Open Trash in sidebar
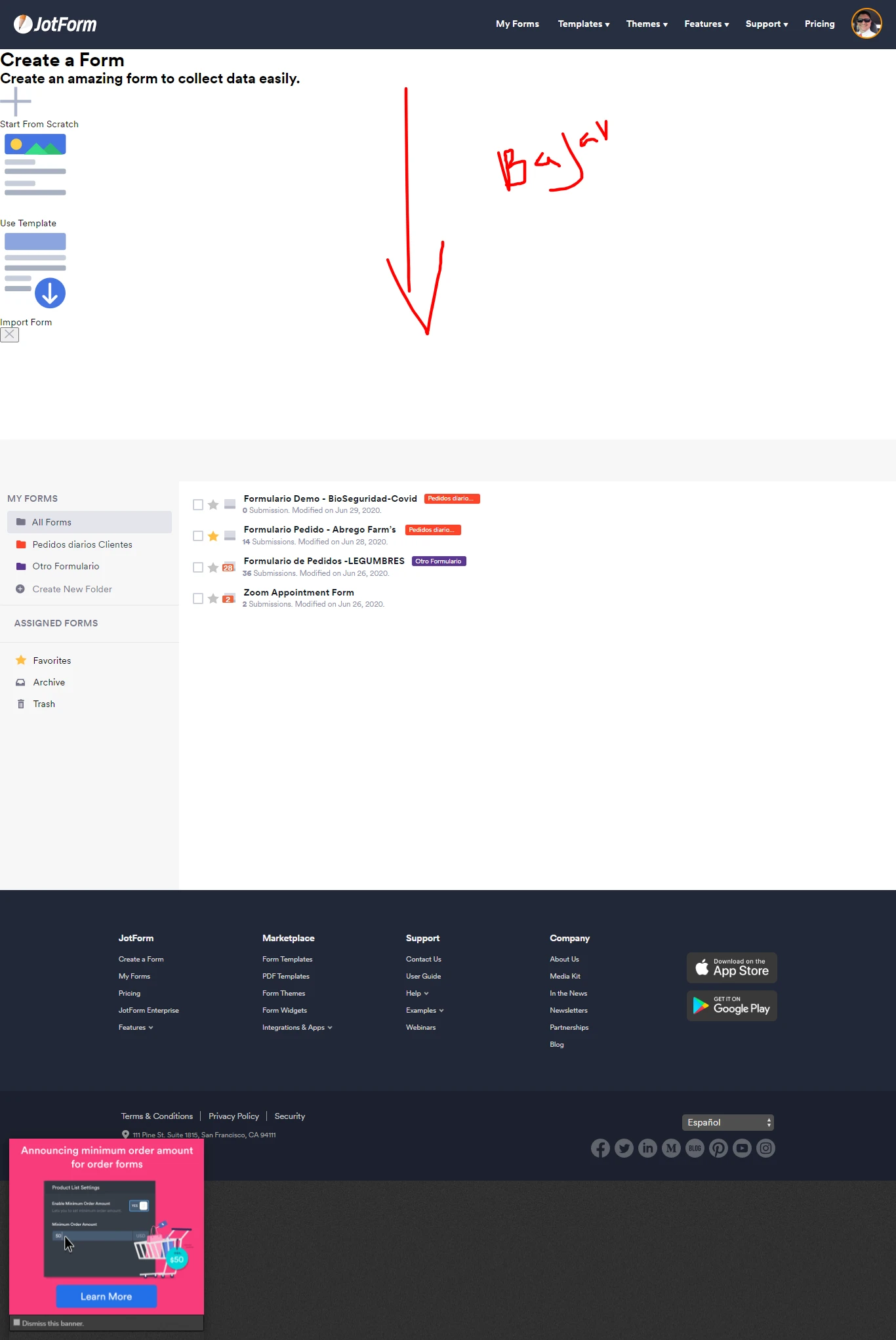 pyautogui.click(x=44, y=704)
